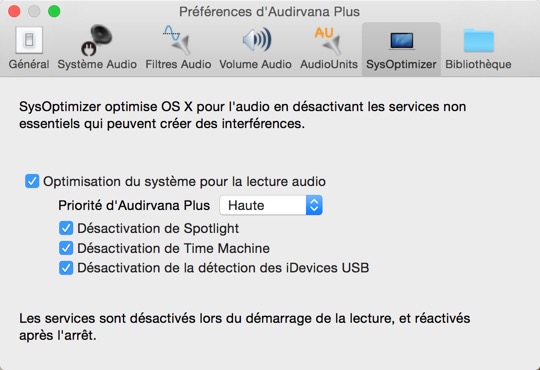Switch to the Général tab label

point(29,64)
